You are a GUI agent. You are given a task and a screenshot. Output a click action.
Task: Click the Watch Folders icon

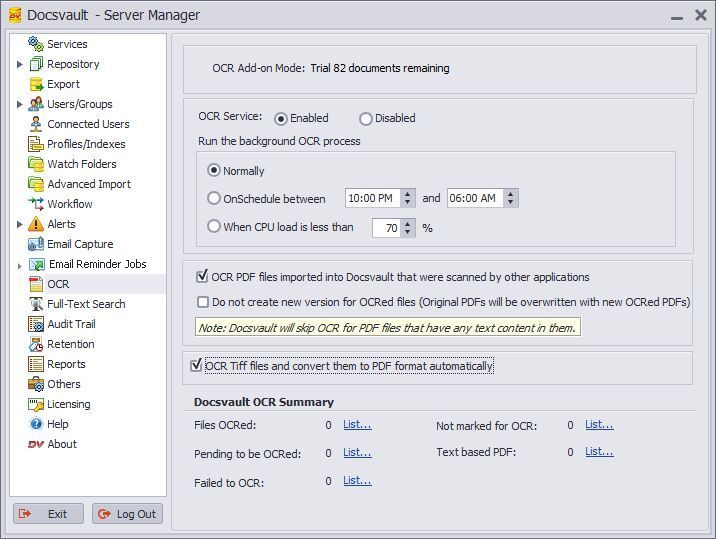pyautogui.click(x=36, y=164)
